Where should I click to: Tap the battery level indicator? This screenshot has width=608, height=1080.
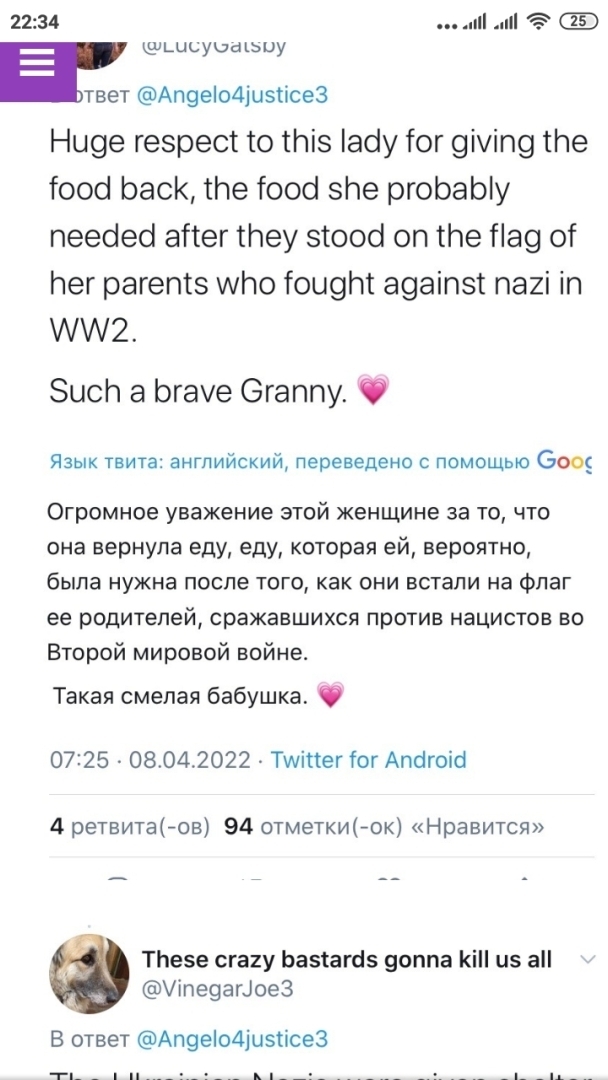[577, 22]
